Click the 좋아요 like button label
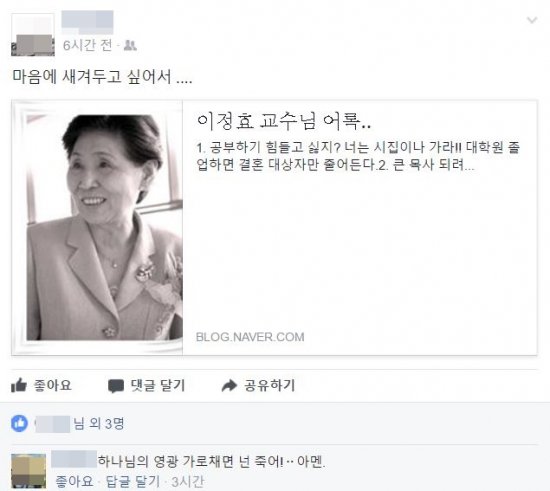 pos(53,385)
